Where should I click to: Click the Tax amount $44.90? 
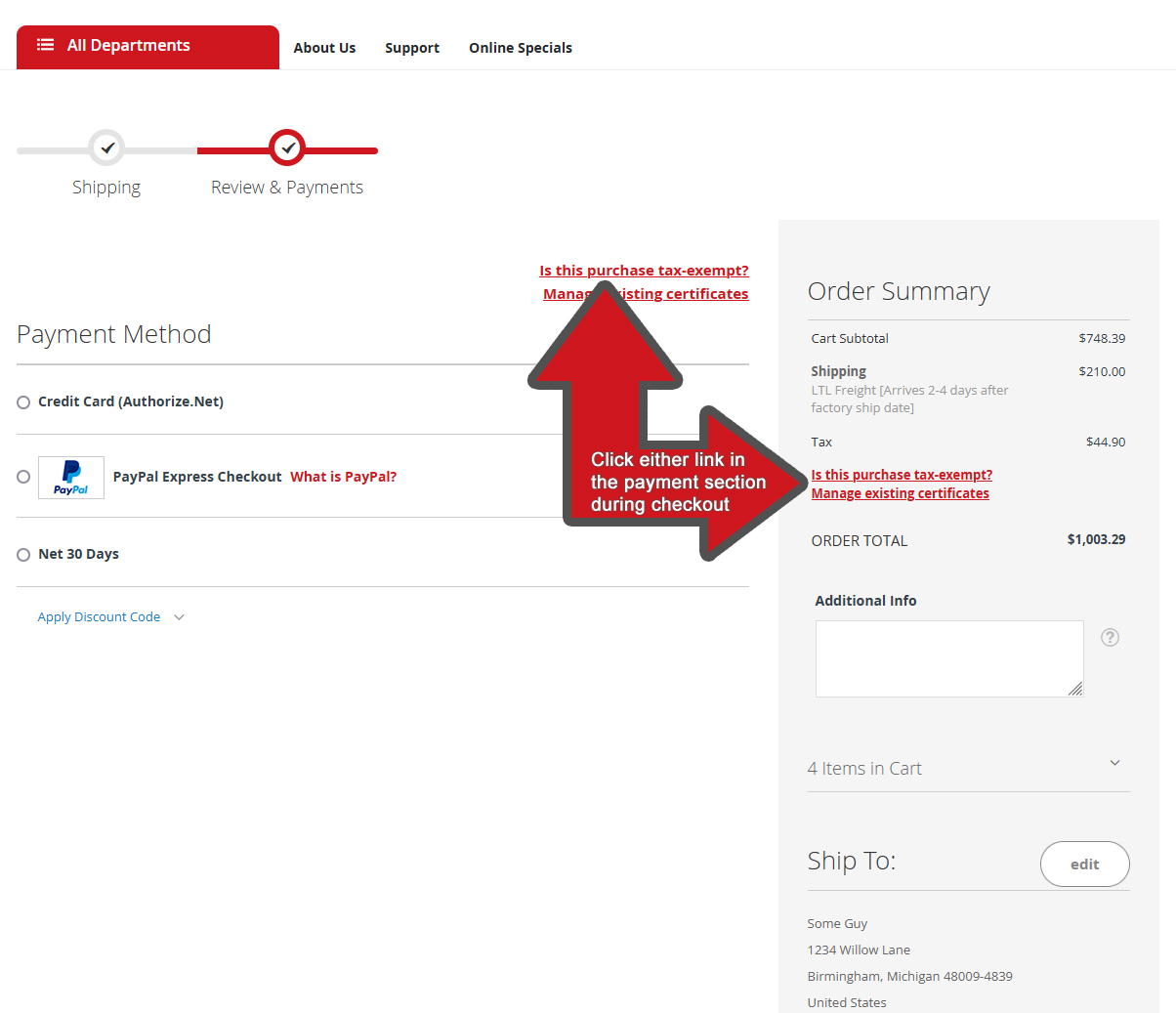coord(1106,442)
